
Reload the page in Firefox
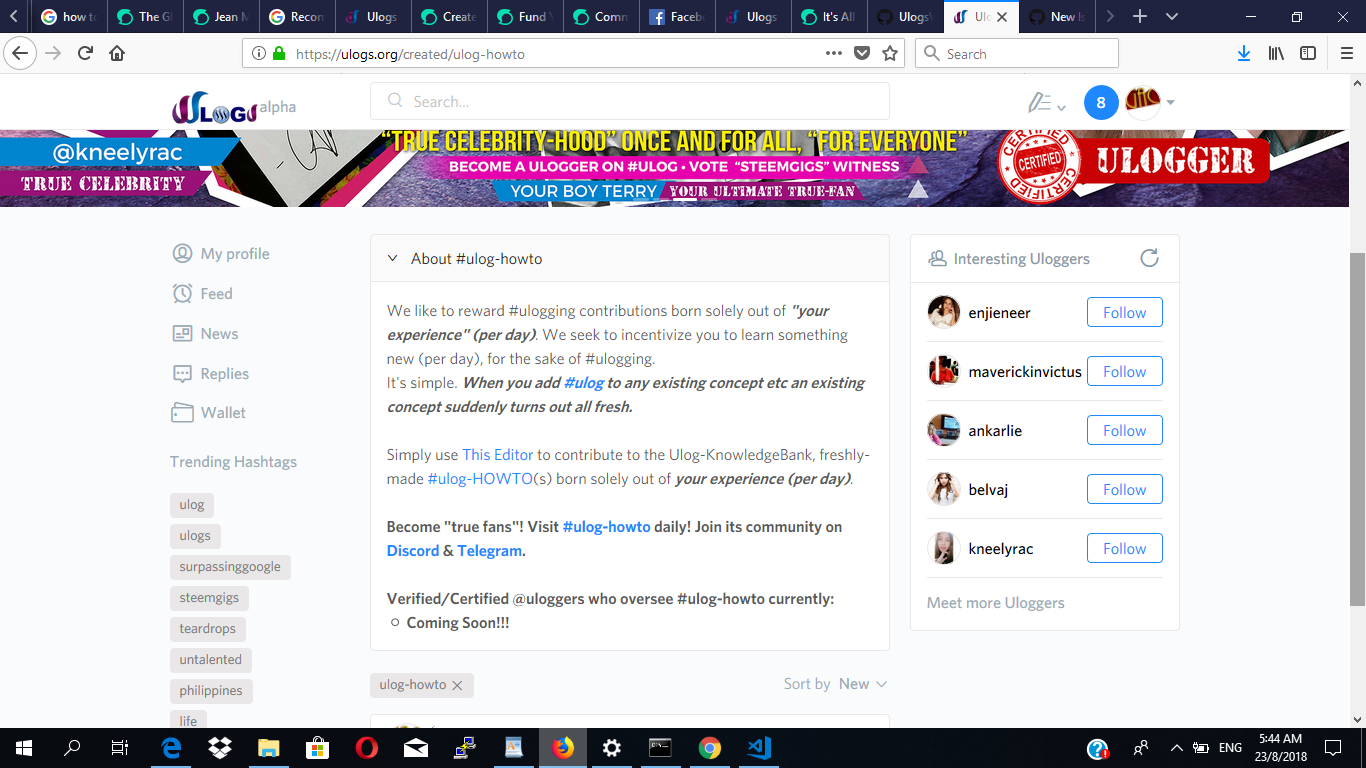pos(86,54)
